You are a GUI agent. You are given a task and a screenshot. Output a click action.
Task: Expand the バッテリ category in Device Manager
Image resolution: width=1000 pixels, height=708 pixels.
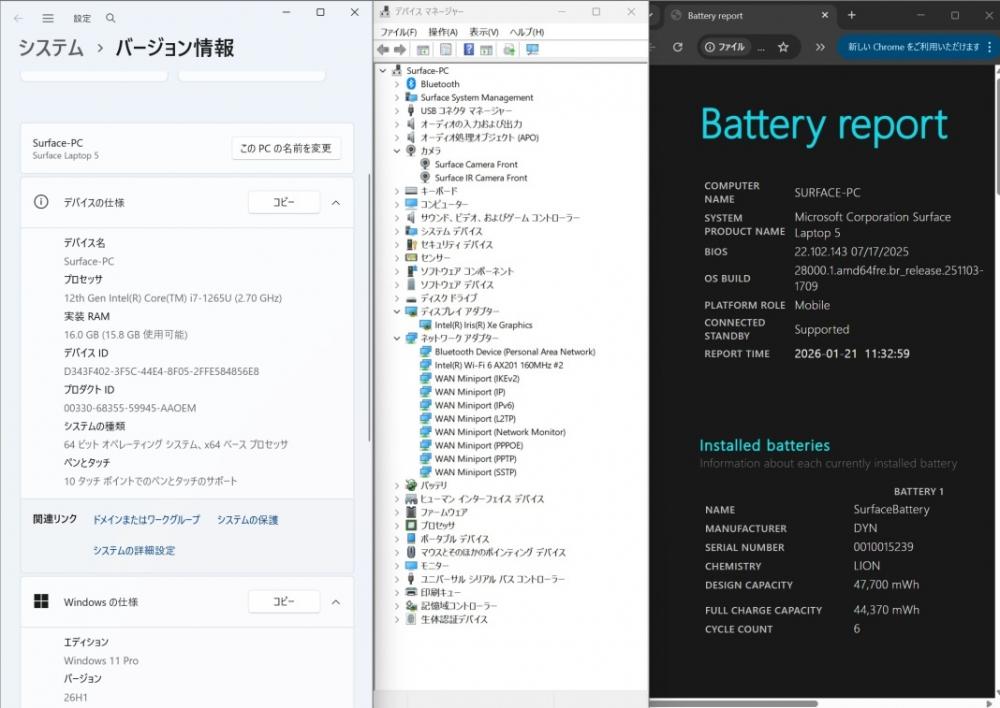click(397, 485)
